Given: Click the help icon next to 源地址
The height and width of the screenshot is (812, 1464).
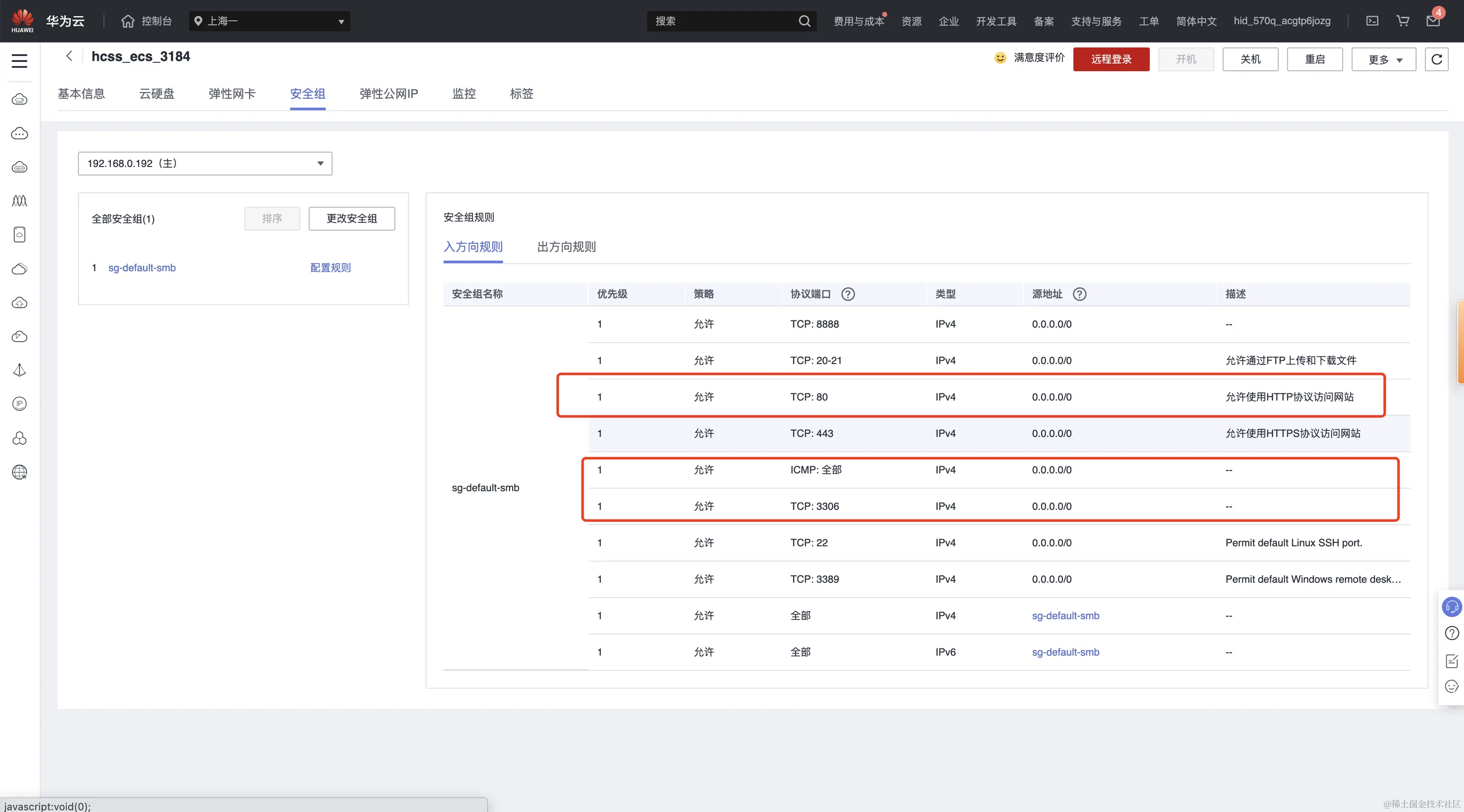Looking at the screenshot, I should point(1079,294).
